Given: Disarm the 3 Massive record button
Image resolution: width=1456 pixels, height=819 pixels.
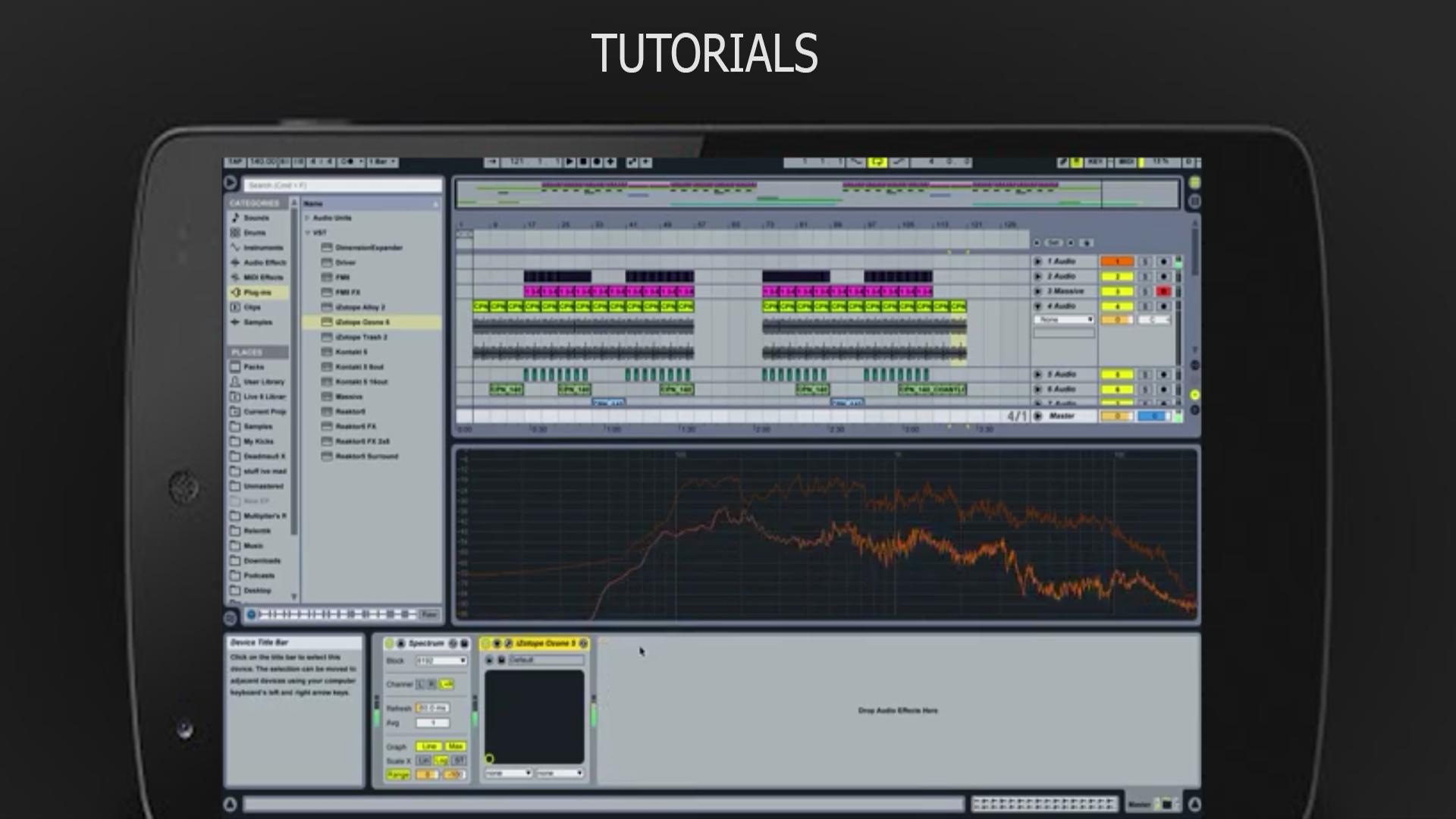Looking at the screenshot, I should 1163,291.
